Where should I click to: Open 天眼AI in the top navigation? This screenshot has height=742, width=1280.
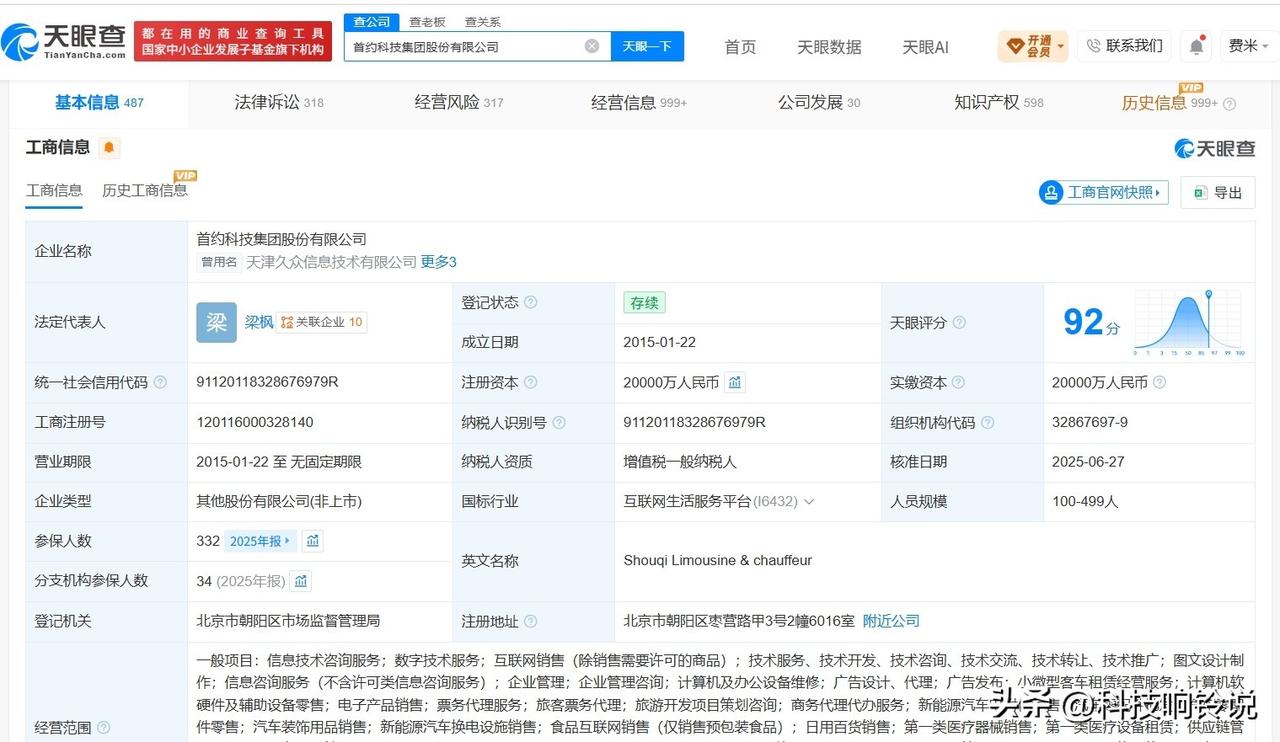coord(925,47)
